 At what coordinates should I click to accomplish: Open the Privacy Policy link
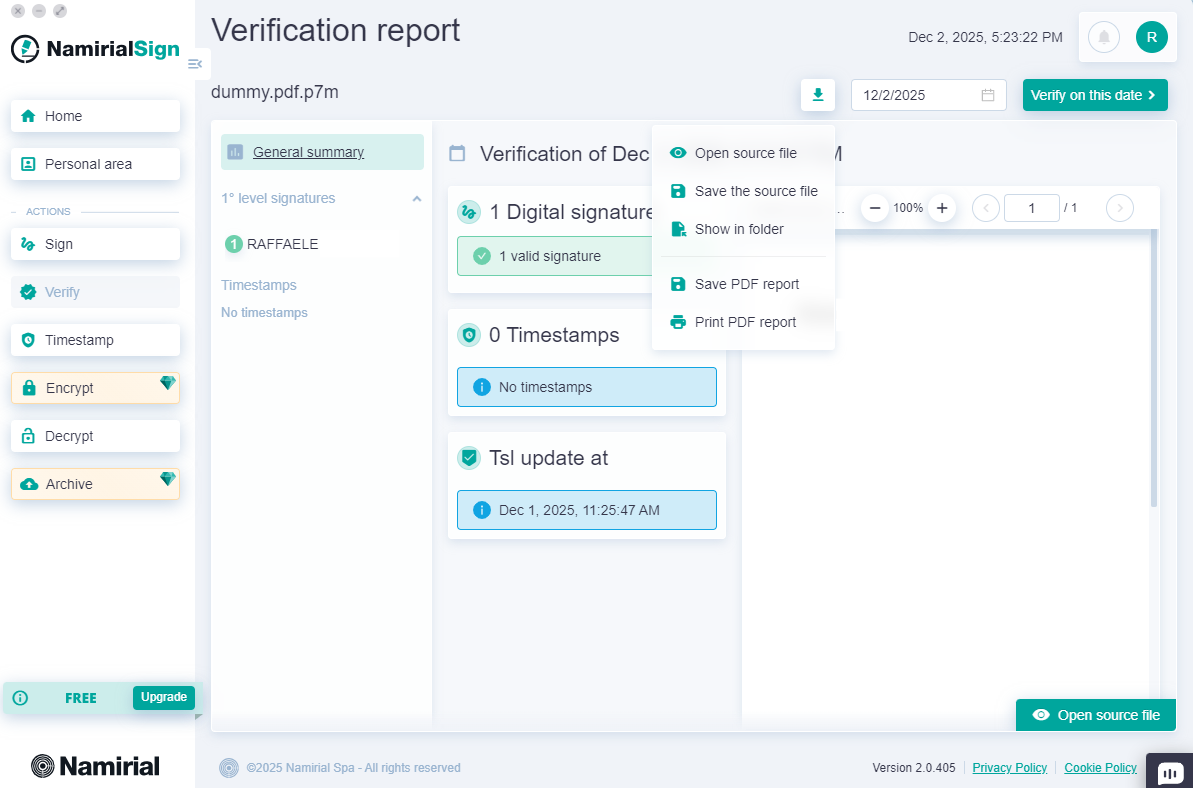1009,768
